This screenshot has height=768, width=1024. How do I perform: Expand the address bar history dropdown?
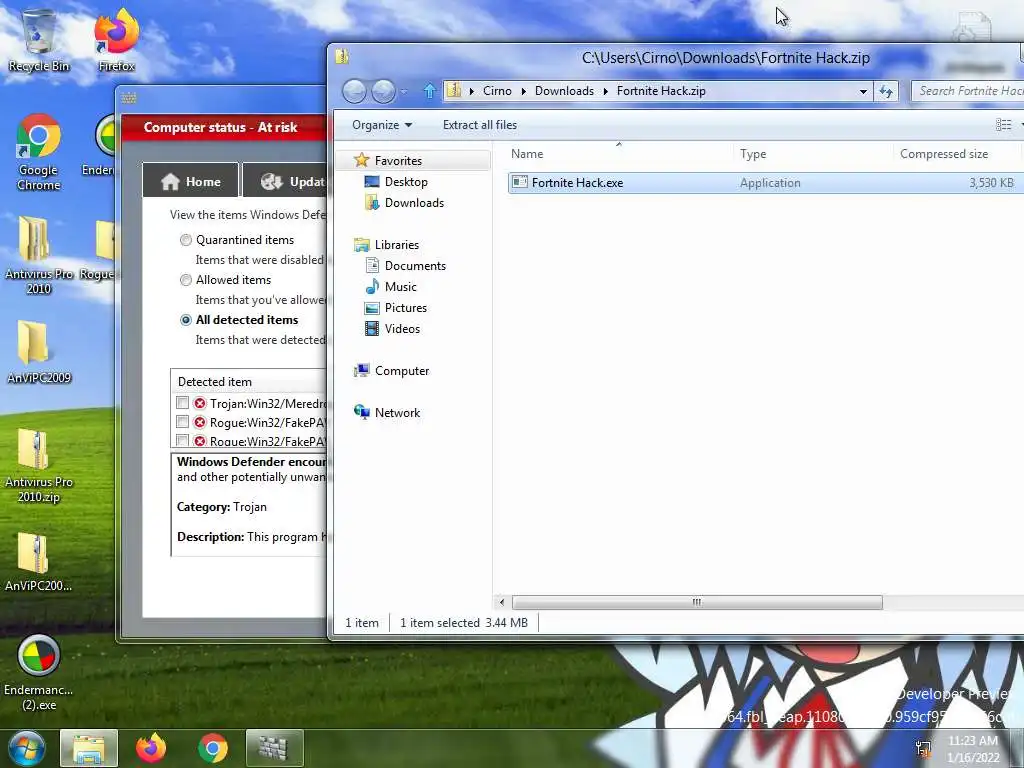863,91
